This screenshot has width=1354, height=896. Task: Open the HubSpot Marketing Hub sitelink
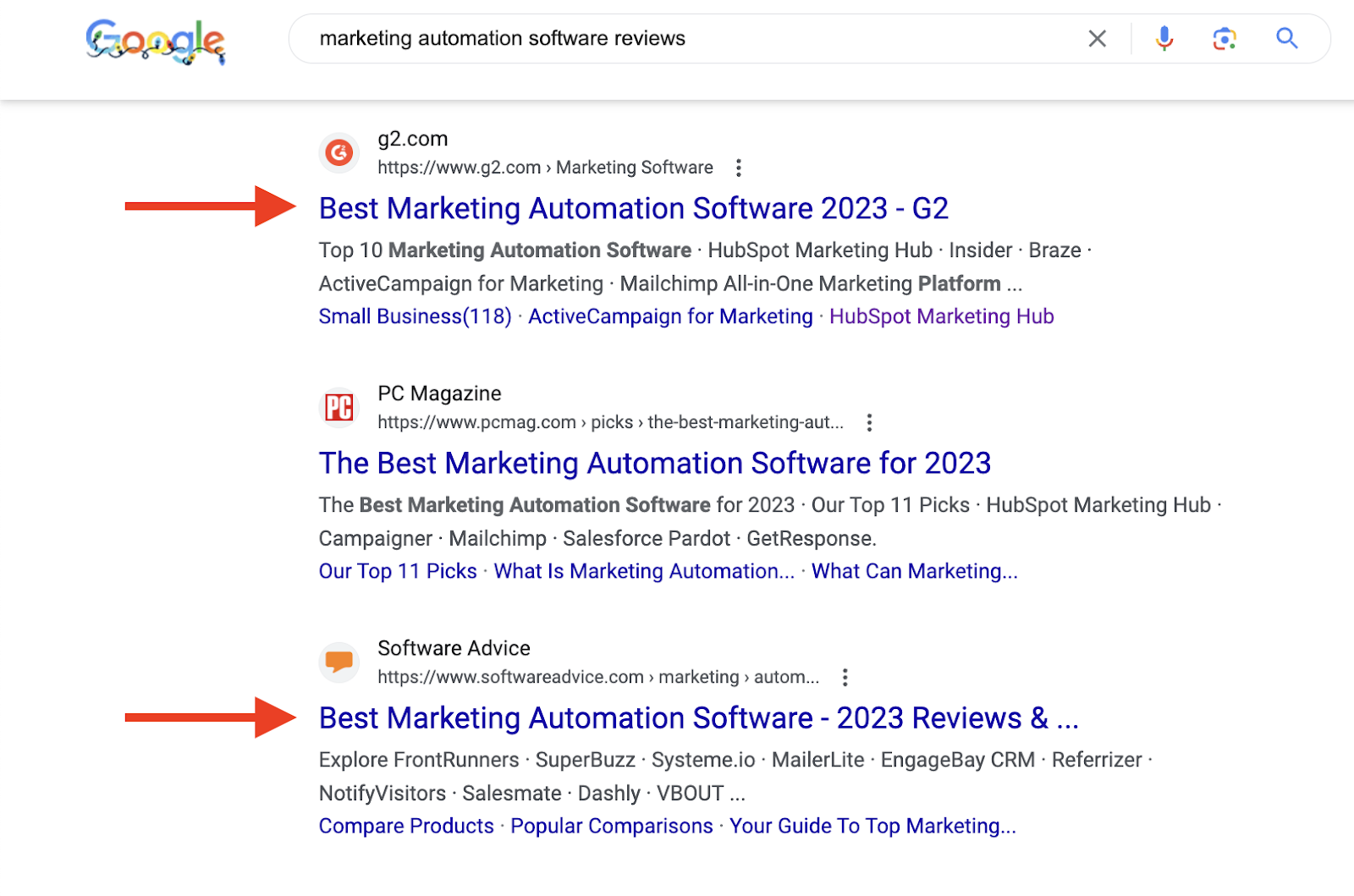942,316
